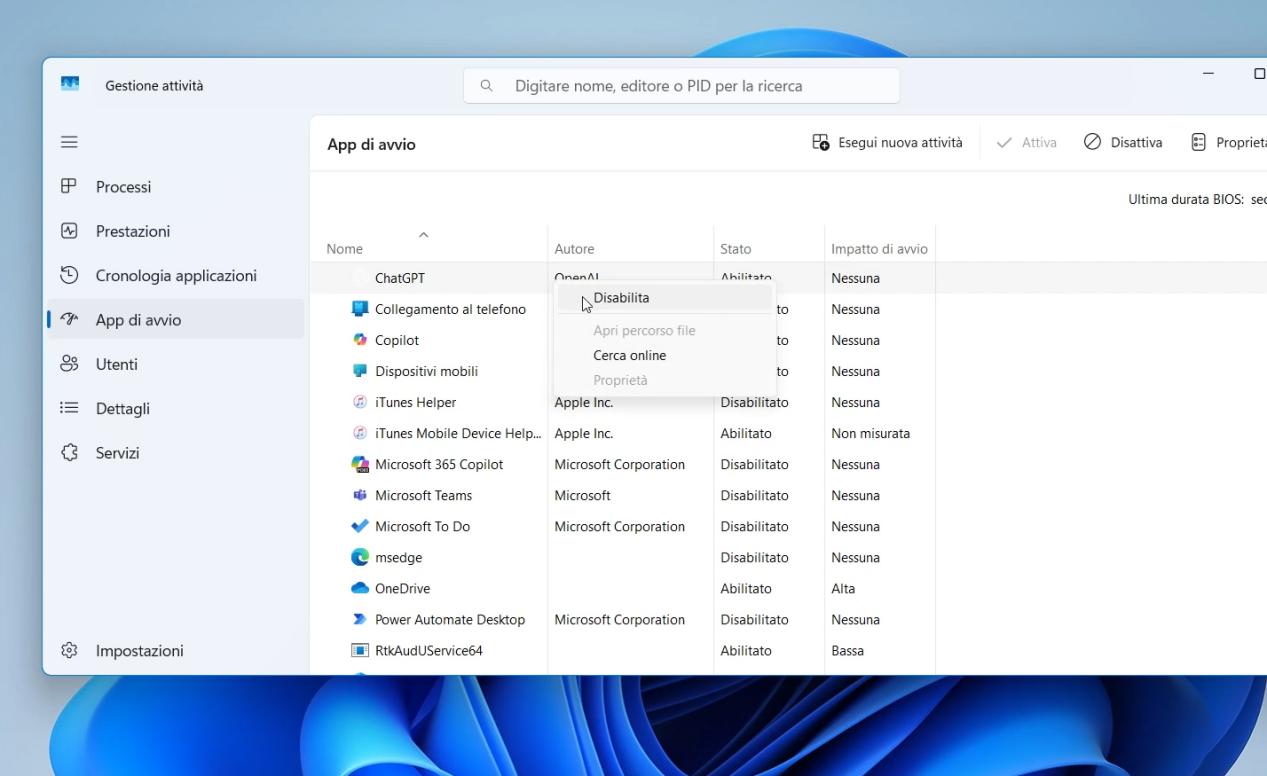Click the Disattiva toolbar button
This screenshot has width=1267, height=776.
[1123, 143]
